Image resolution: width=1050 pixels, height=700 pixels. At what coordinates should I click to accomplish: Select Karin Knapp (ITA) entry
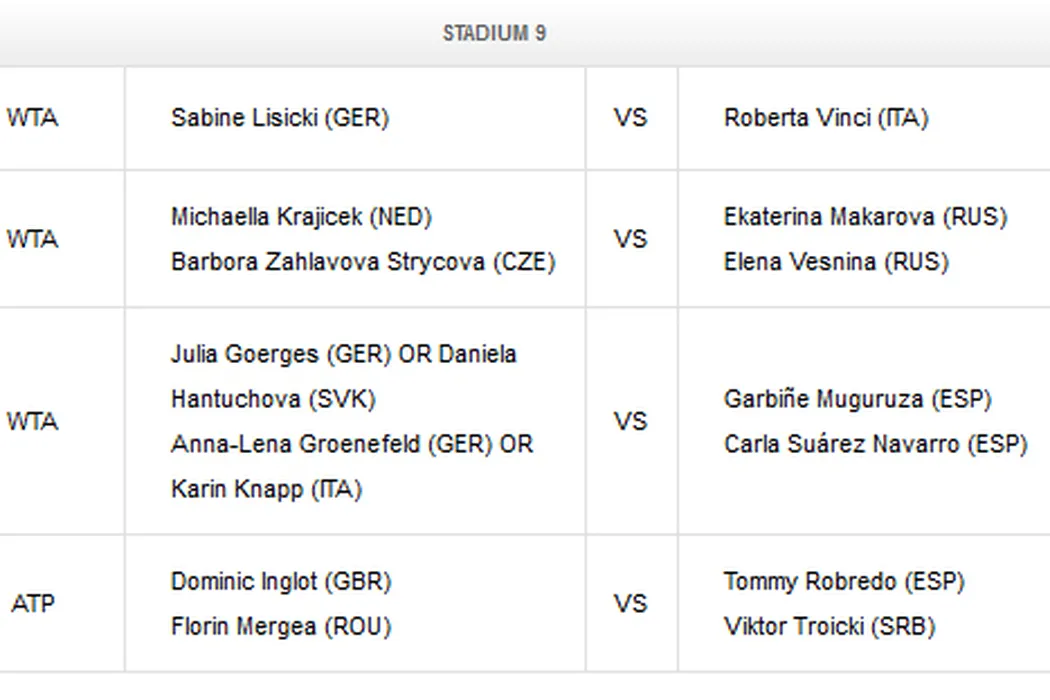tap(266, 489)
